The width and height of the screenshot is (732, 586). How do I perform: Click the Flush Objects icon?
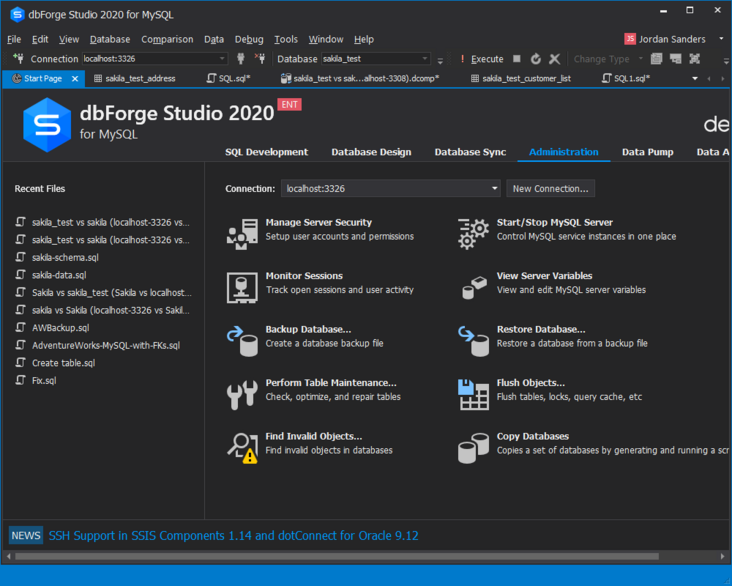(473, 394)
